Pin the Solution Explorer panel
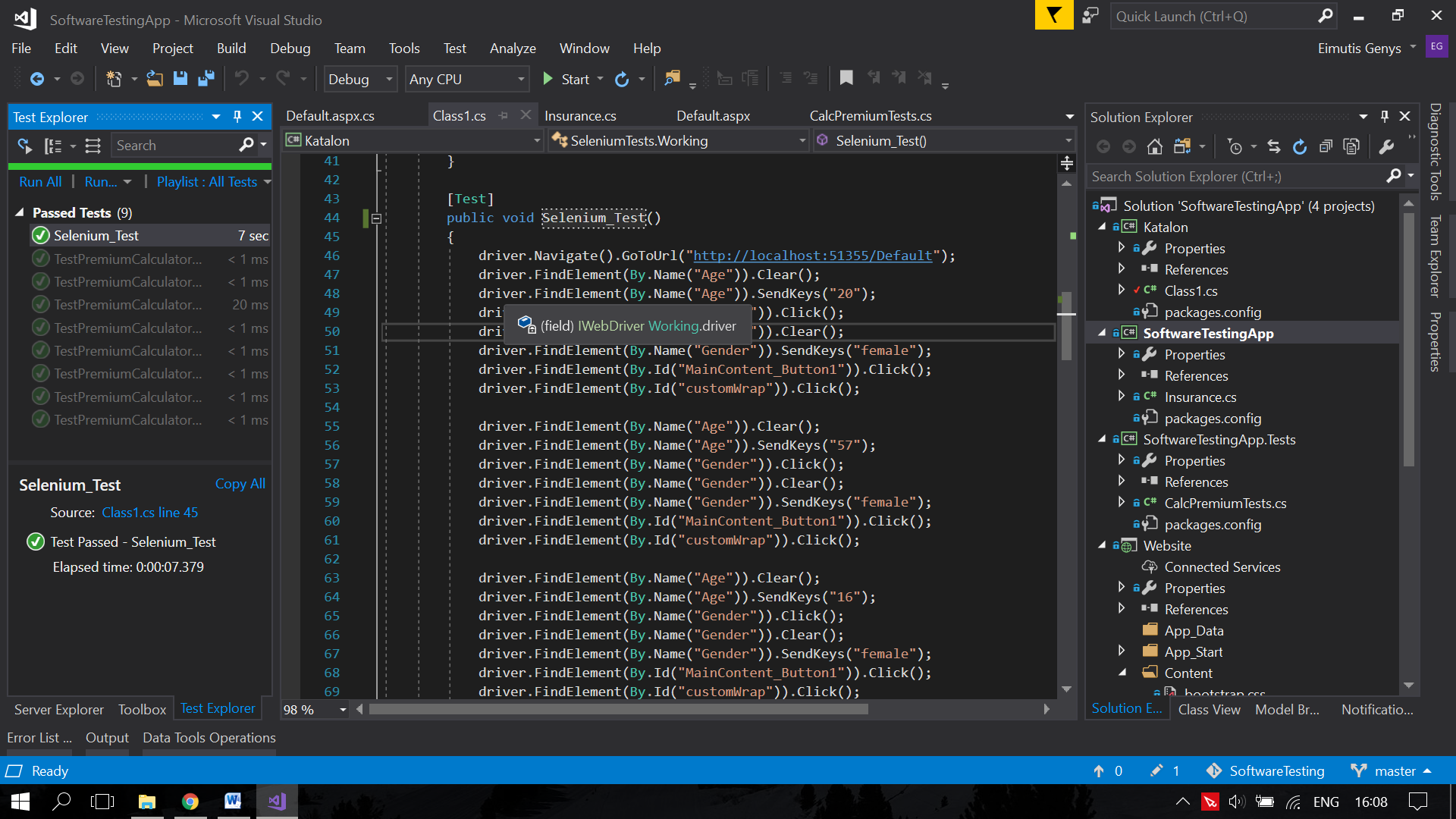The width and height of the screenshot is (1456, 819). point(1385,117)
